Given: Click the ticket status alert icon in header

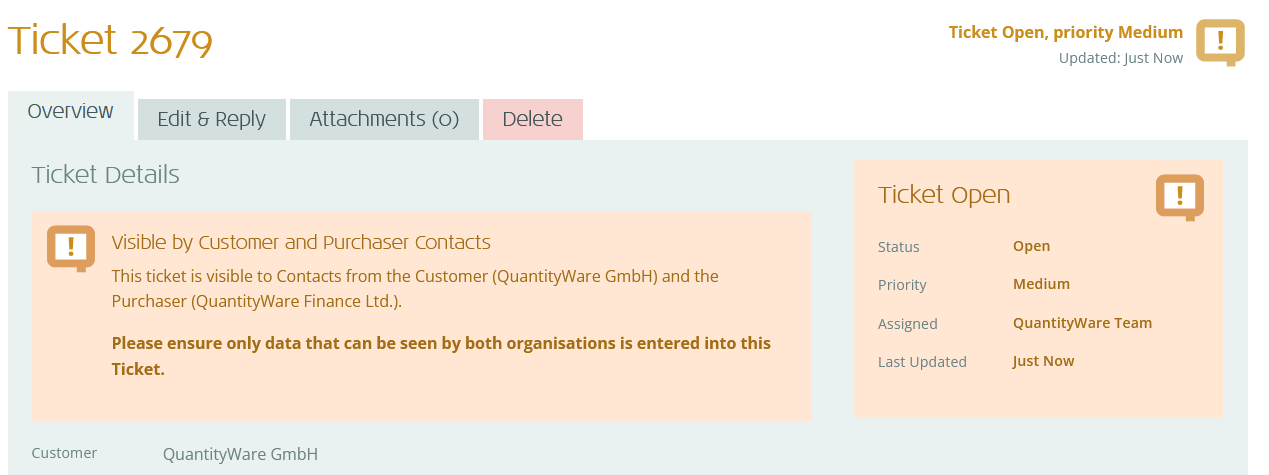Looking at the screenshot, I should pos(1220,42).
